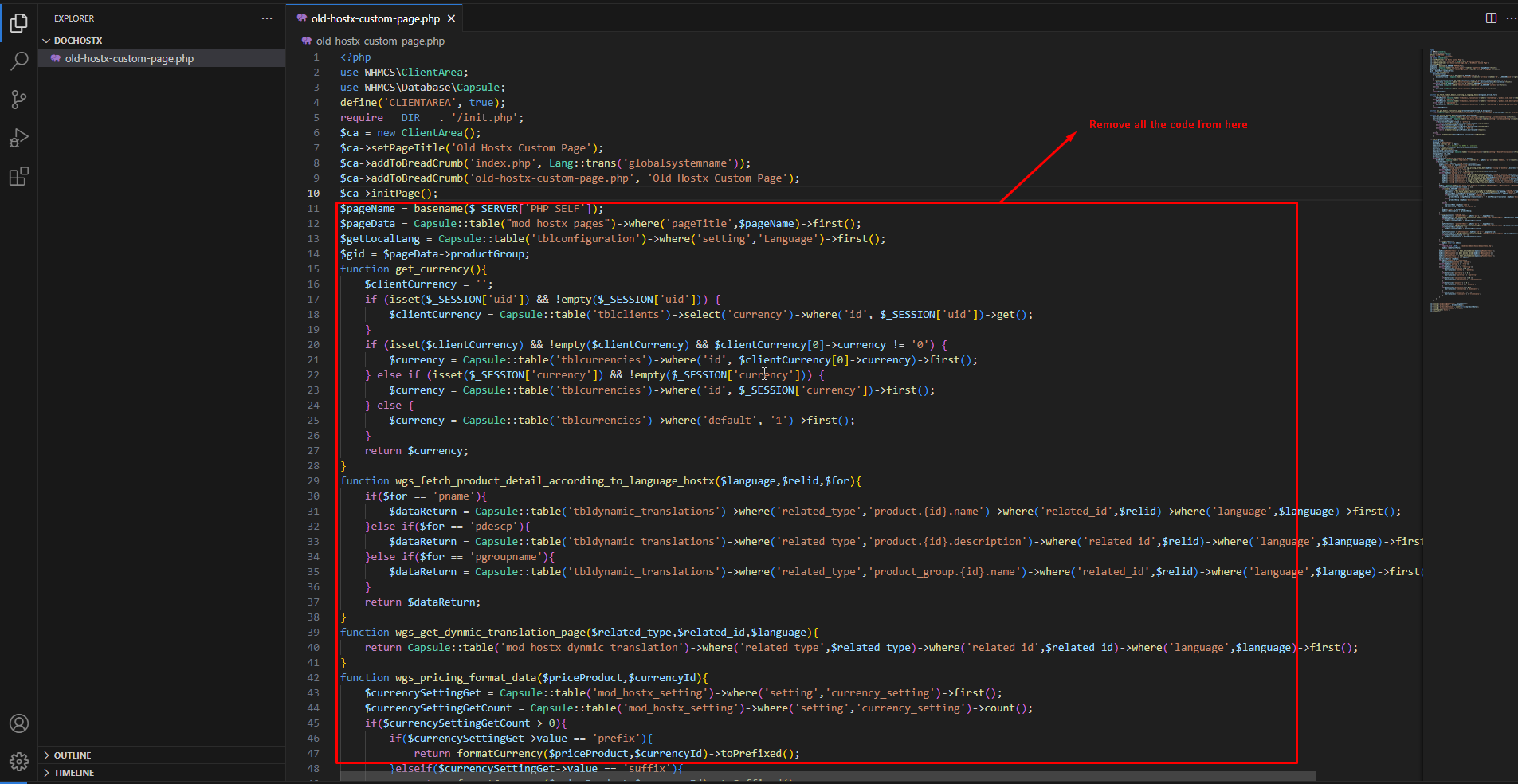
Task: Open the Manage settings gear
Action: (x=19, y=762)
